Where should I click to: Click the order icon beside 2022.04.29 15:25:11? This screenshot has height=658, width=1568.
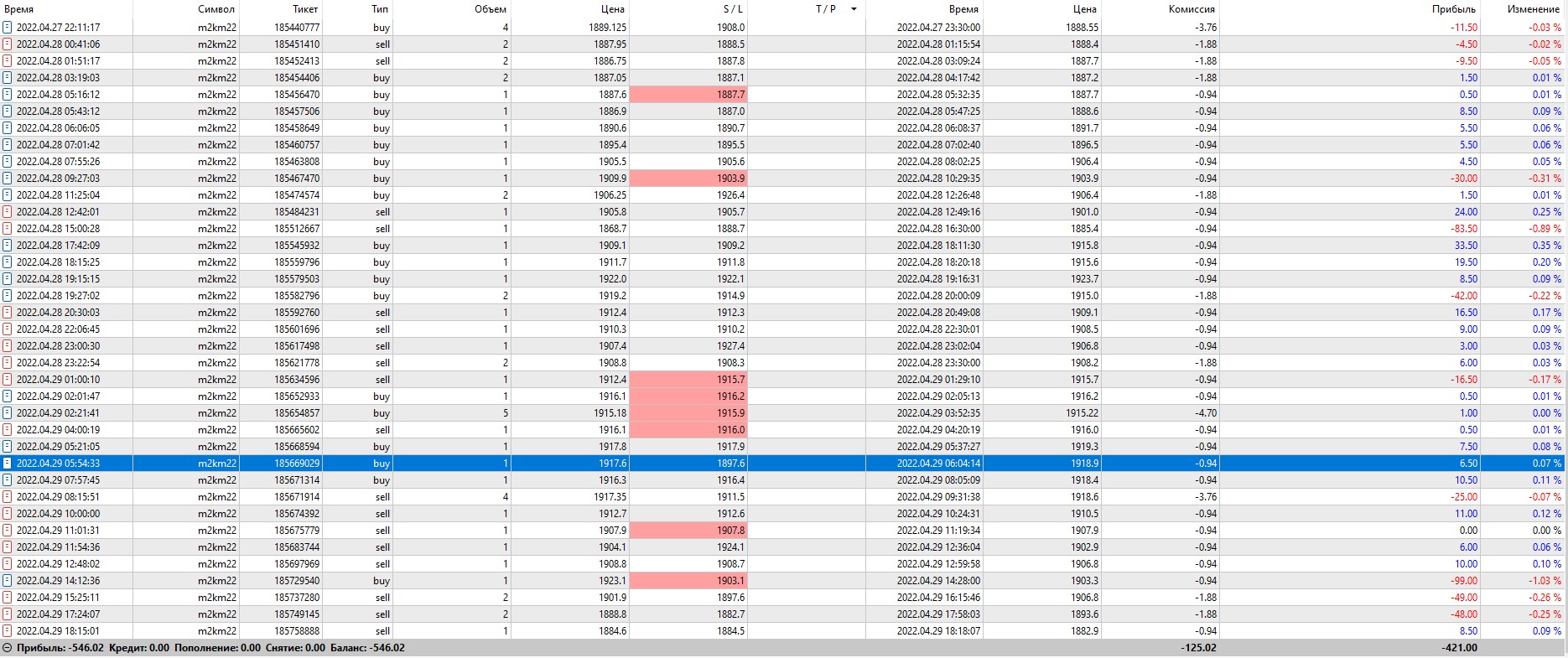click(8, 598)
